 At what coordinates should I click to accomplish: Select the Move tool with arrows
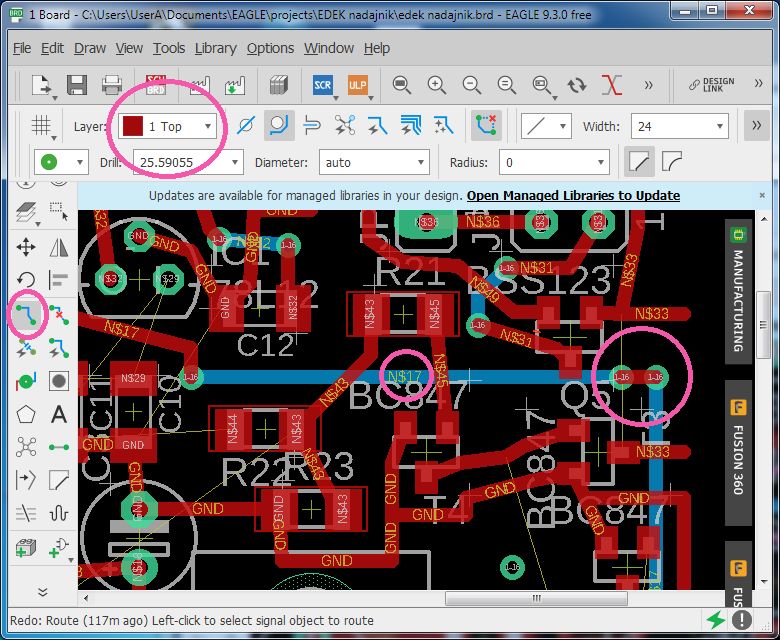tap(26, 247)
